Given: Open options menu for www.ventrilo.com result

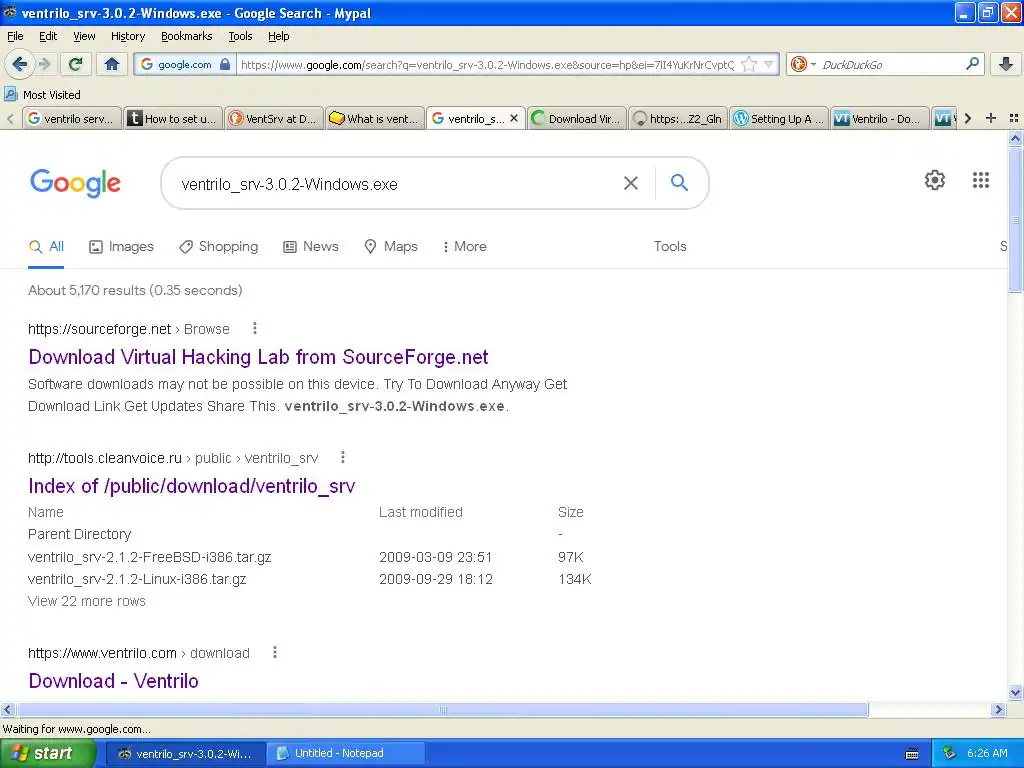Looking at the screenshot, I should coord(275,652).
